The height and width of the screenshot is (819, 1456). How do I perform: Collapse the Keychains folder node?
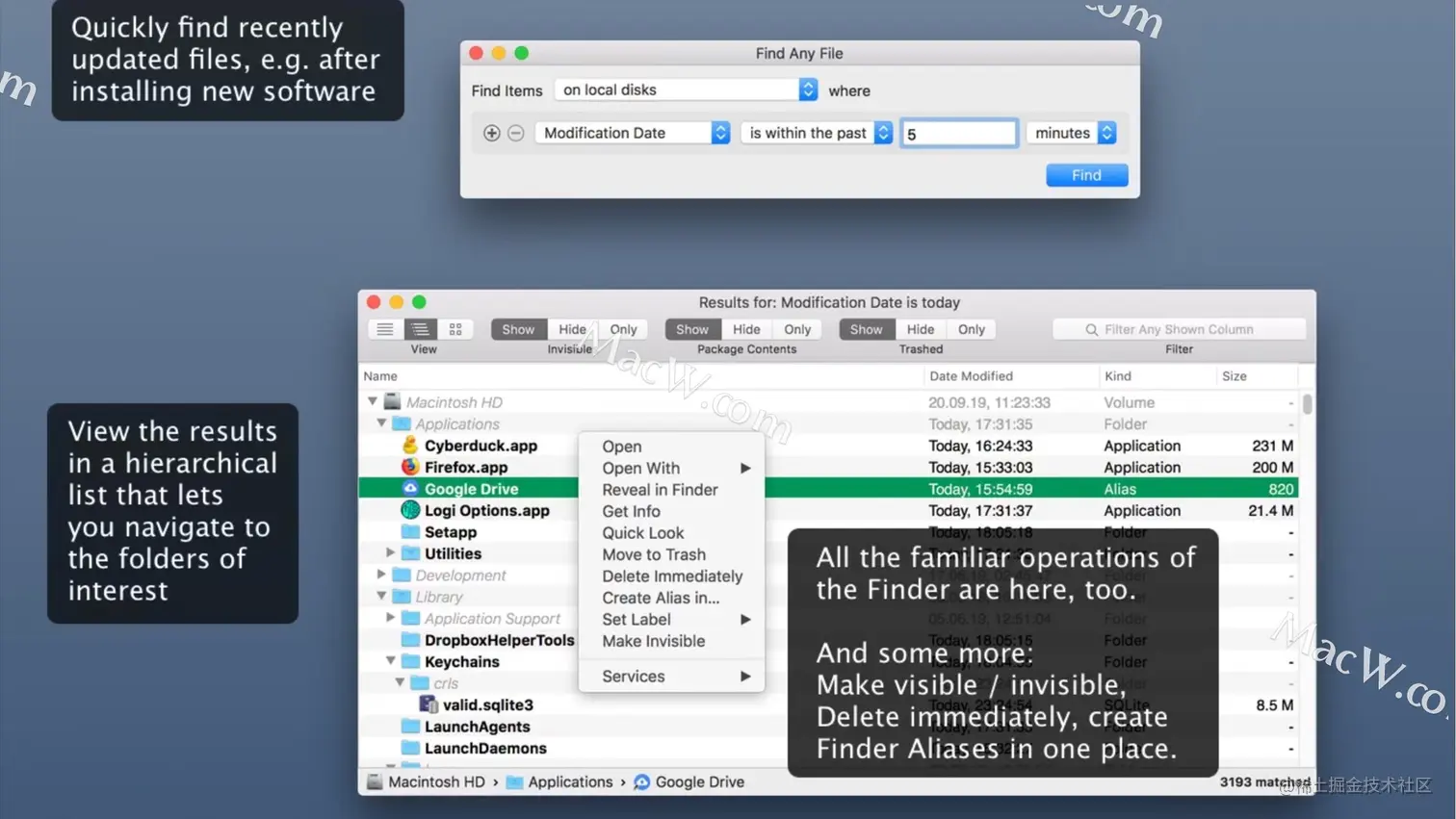[x=391, y=661]
